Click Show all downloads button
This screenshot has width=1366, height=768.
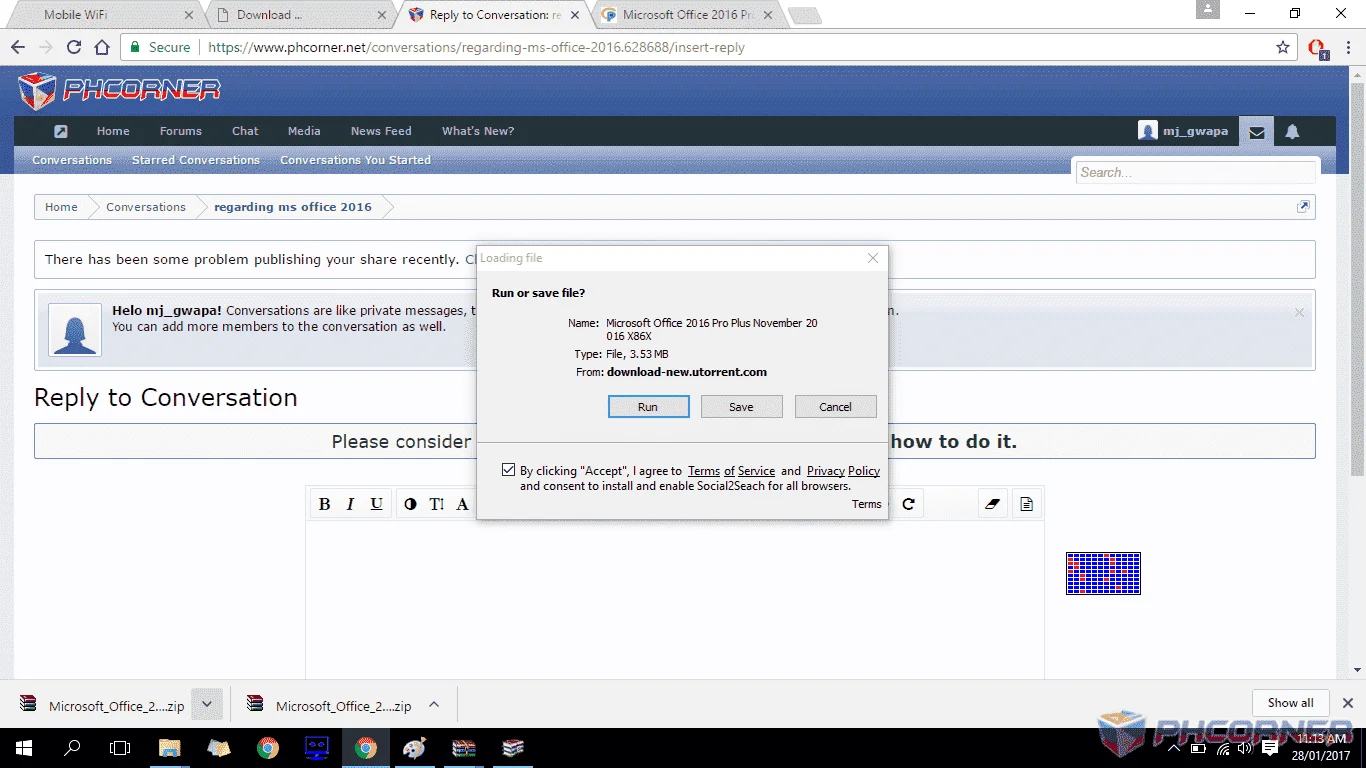click(1291, 703)
